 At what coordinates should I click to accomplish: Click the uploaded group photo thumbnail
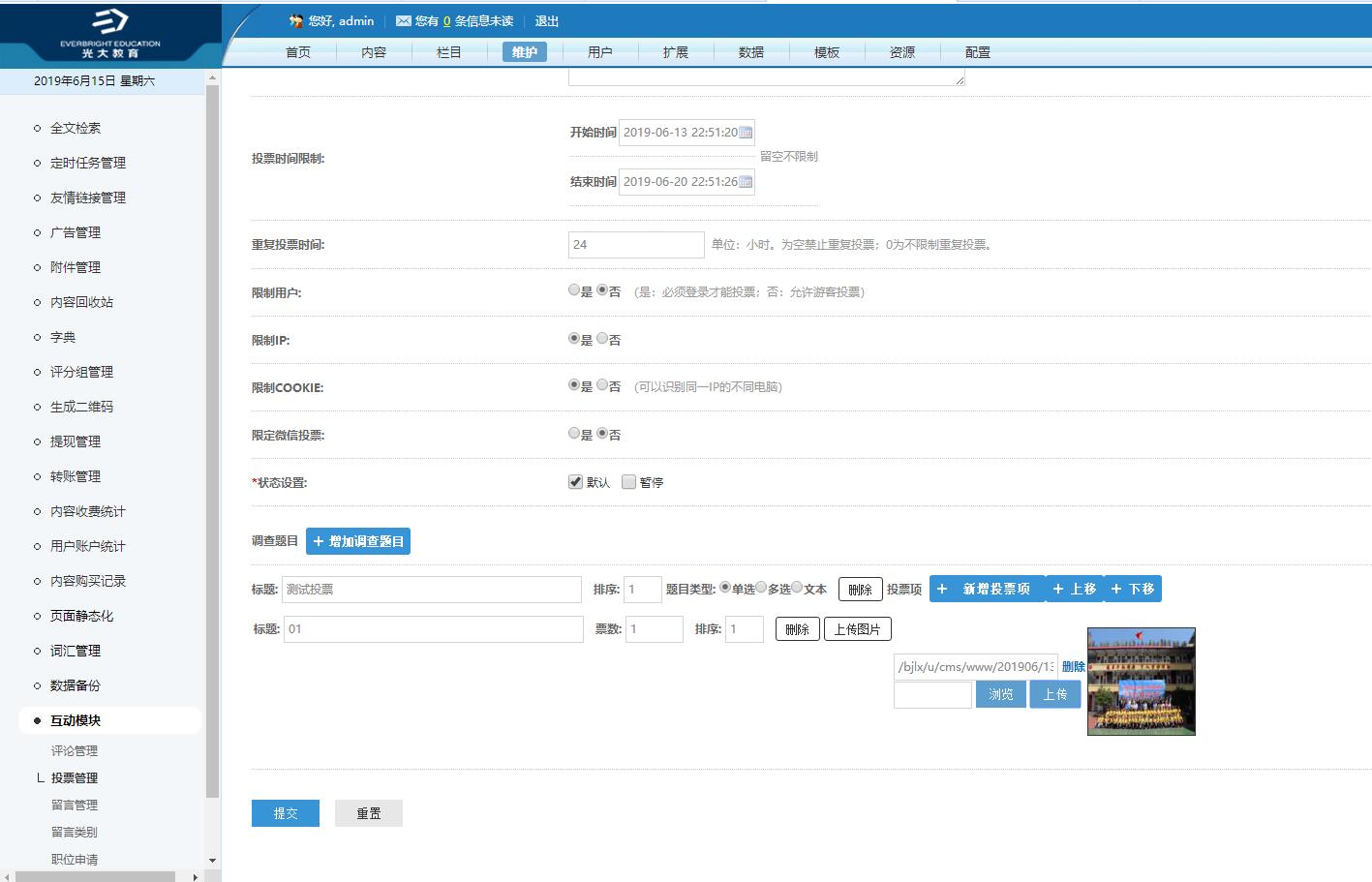(x=1142, y=682)
